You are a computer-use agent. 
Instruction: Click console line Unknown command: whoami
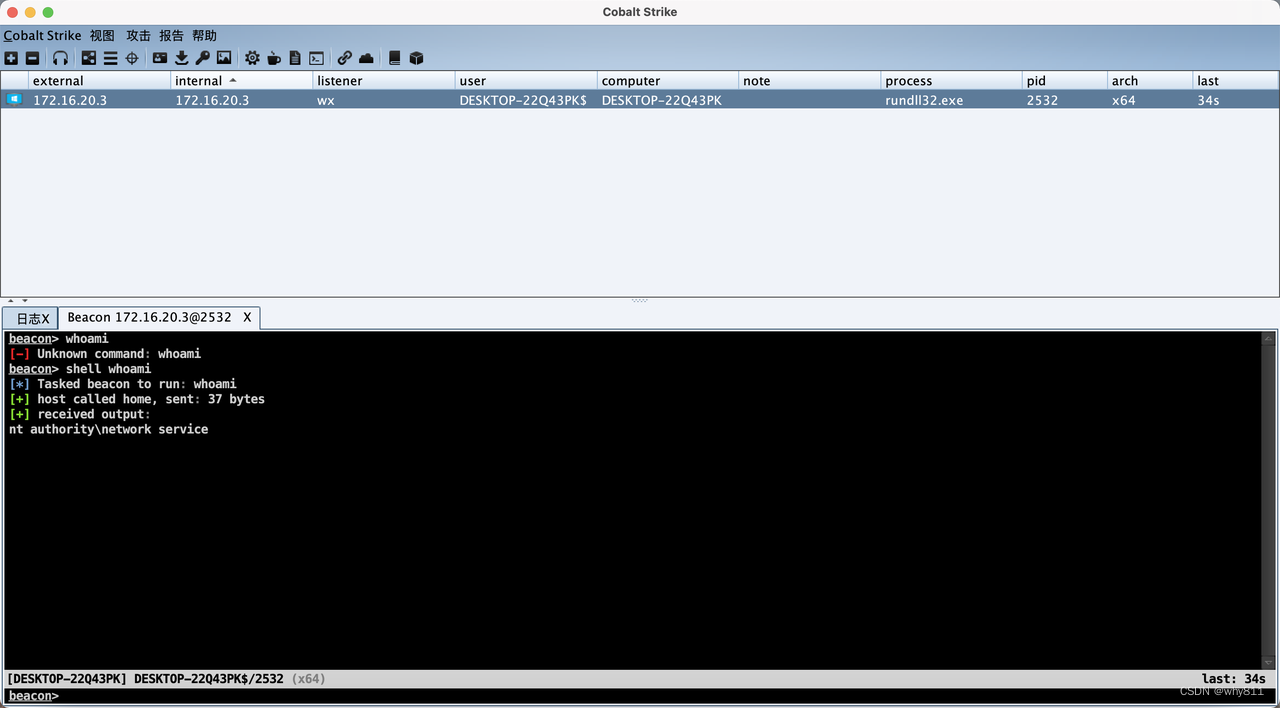(x=105, y=354)
